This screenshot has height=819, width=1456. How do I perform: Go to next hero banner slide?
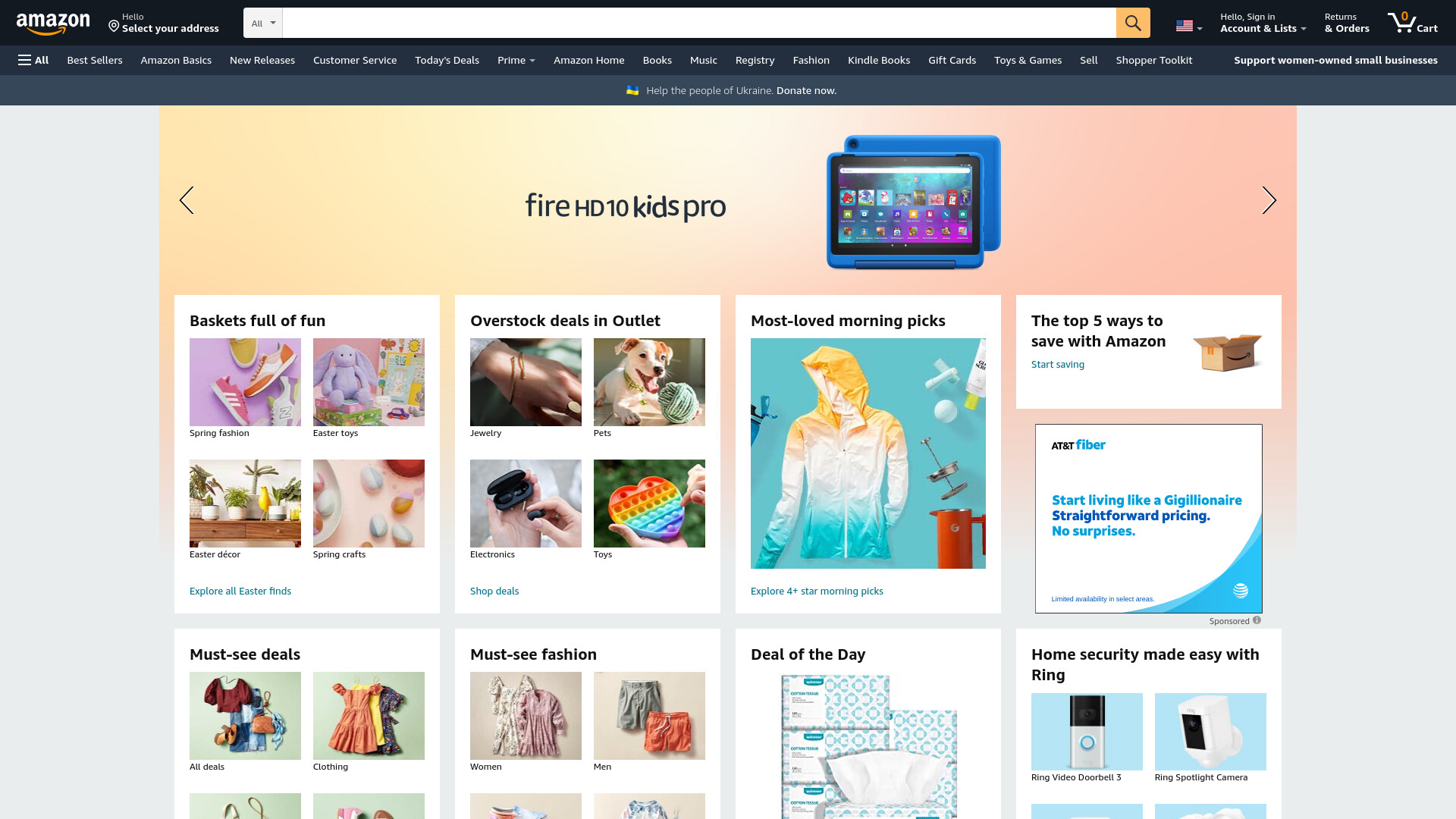(1269, 200)
